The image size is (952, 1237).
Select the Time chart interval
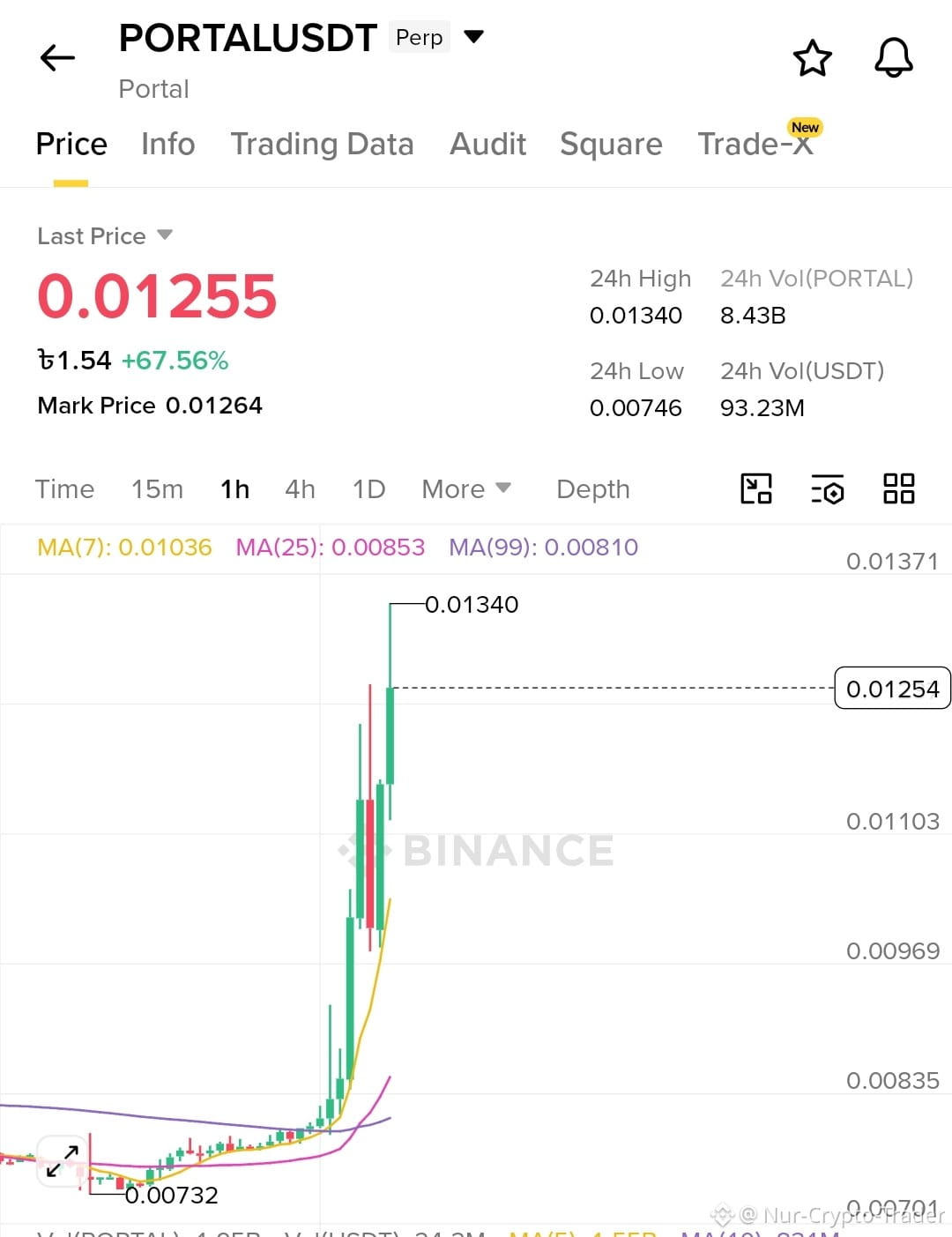tap(64, 489)
